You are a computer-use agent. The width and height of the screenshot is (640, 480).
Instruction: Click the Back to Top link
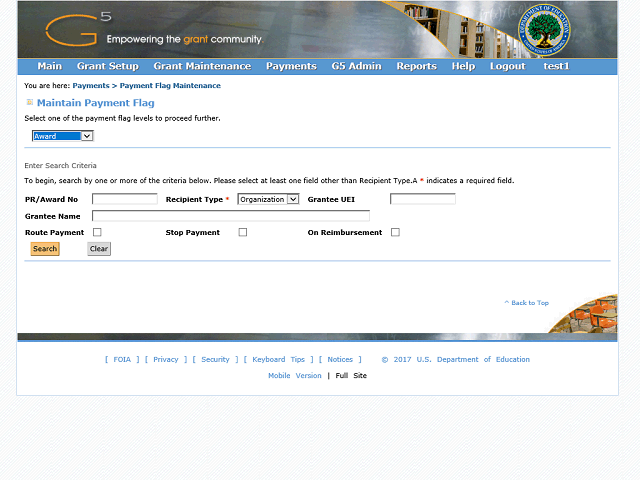(527, 303)
